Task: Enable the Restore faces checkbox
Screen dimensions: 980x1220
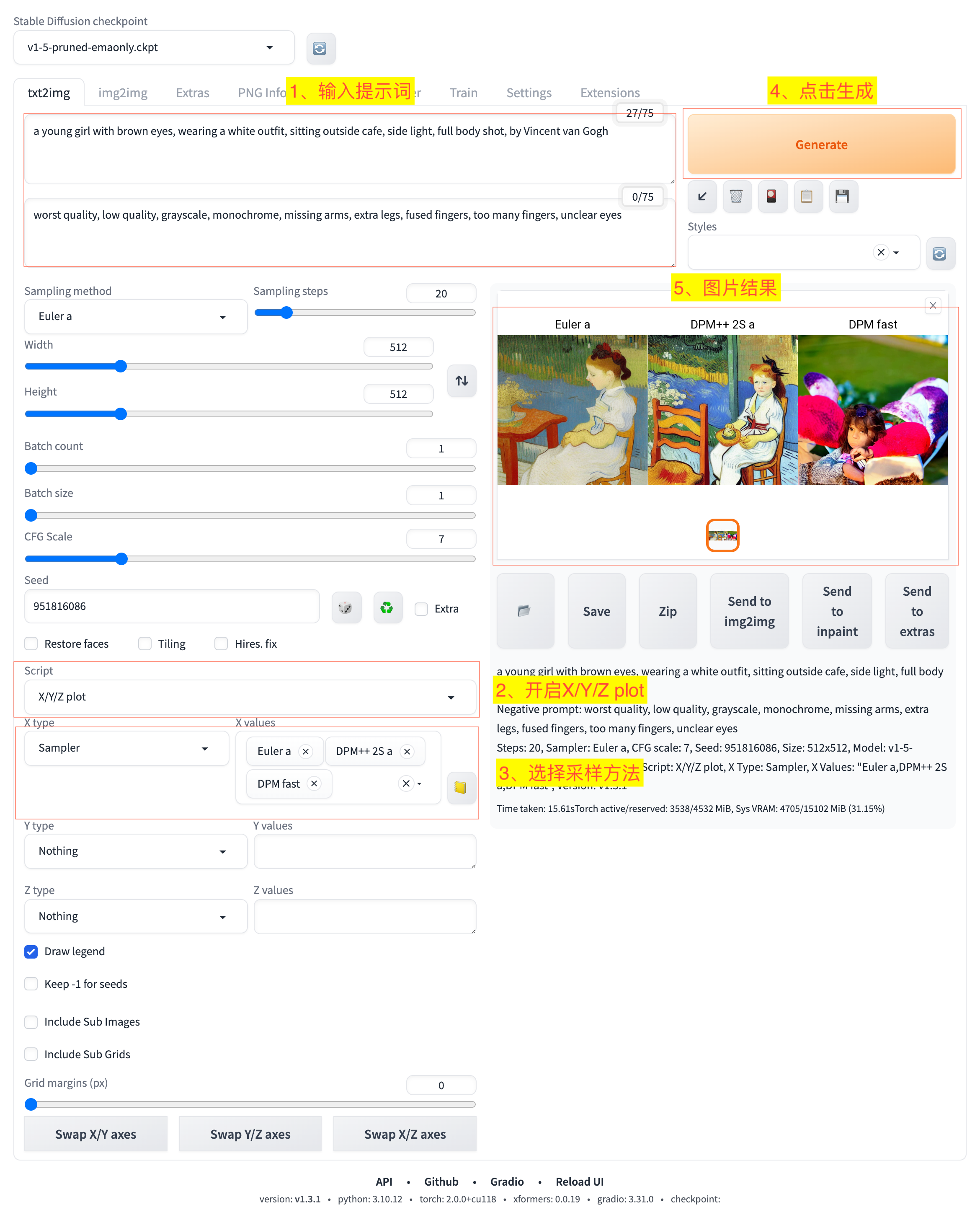Action: click(32, 644)
